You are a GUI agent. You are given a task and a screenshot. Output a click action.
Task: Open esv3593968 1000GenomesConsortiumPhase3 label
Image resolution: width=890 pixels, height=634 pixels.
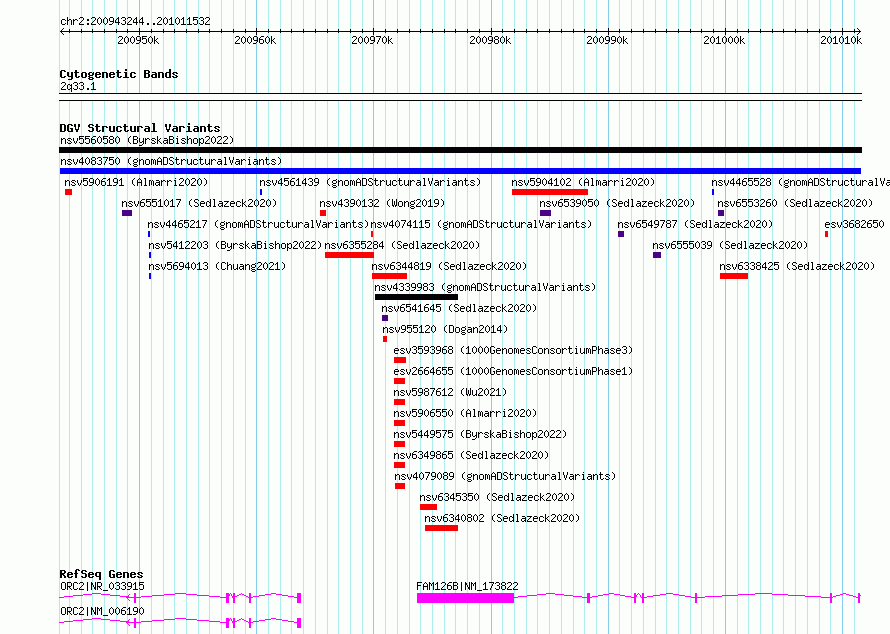click(513, 350)
